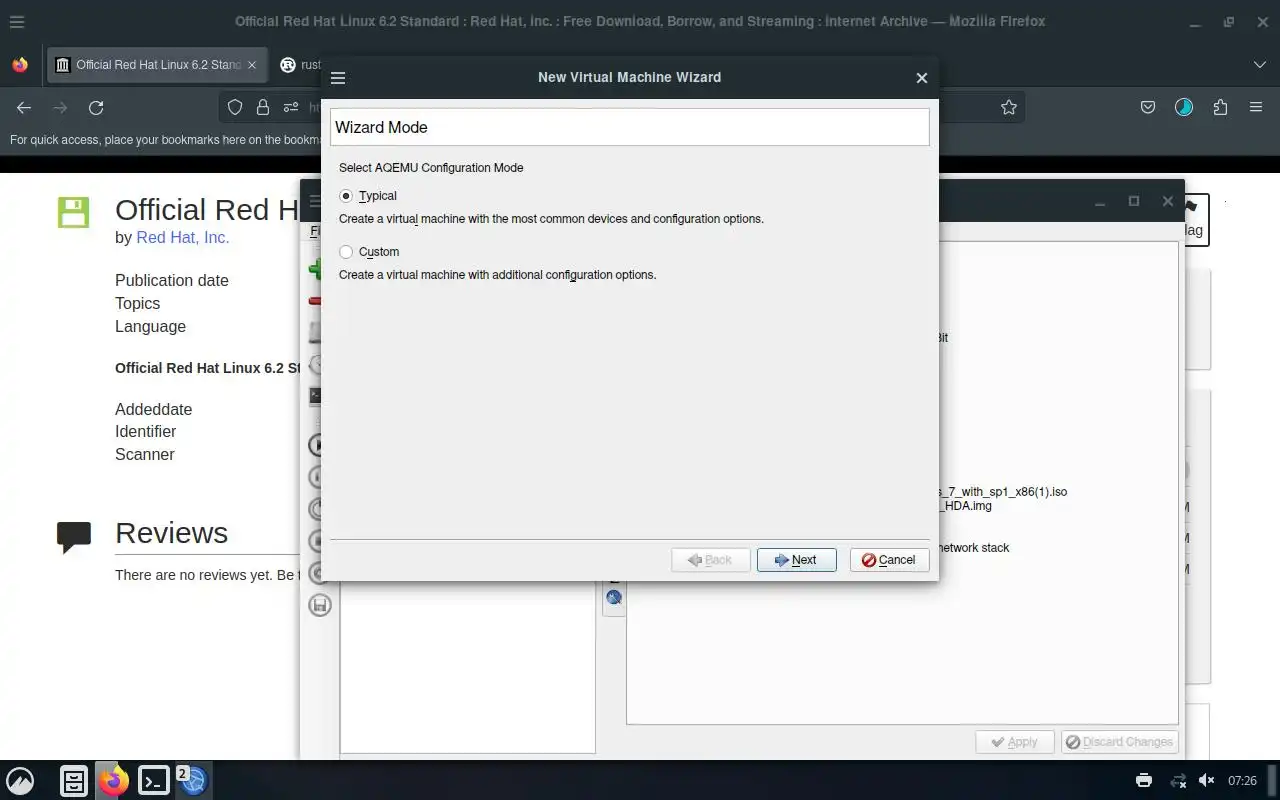Click the network stack entry in AQEMU
The height and width of the screenshot is (800, 1280).
[975, 548]
